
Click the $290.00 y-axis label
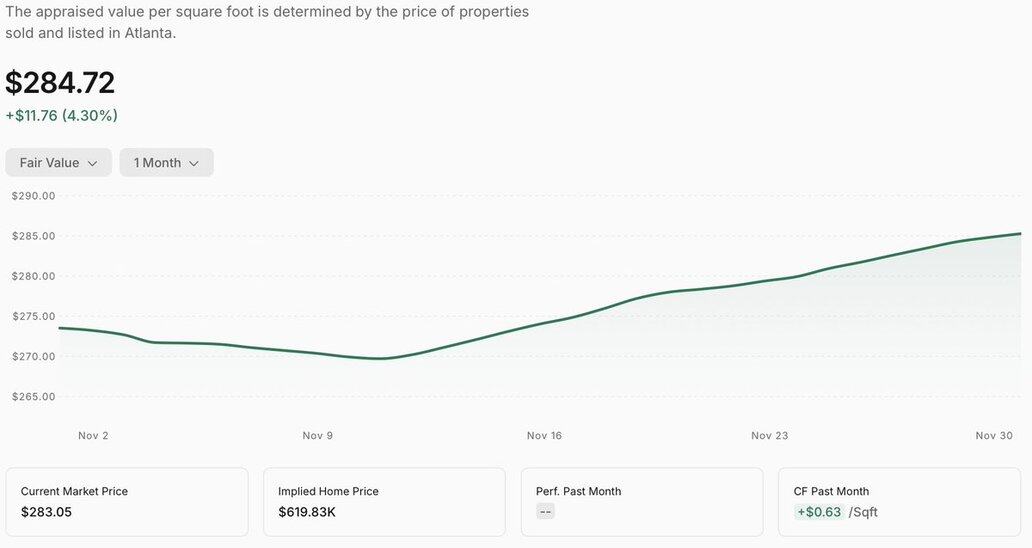tap(33, 196)
